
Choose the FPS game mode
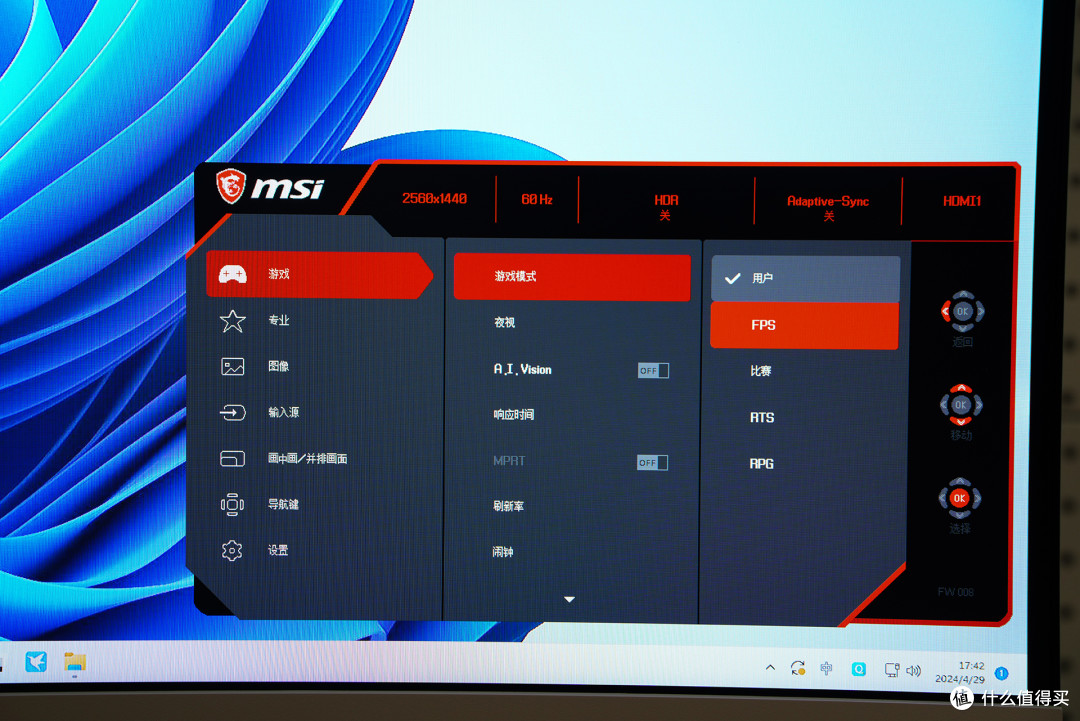pos(804,325)
